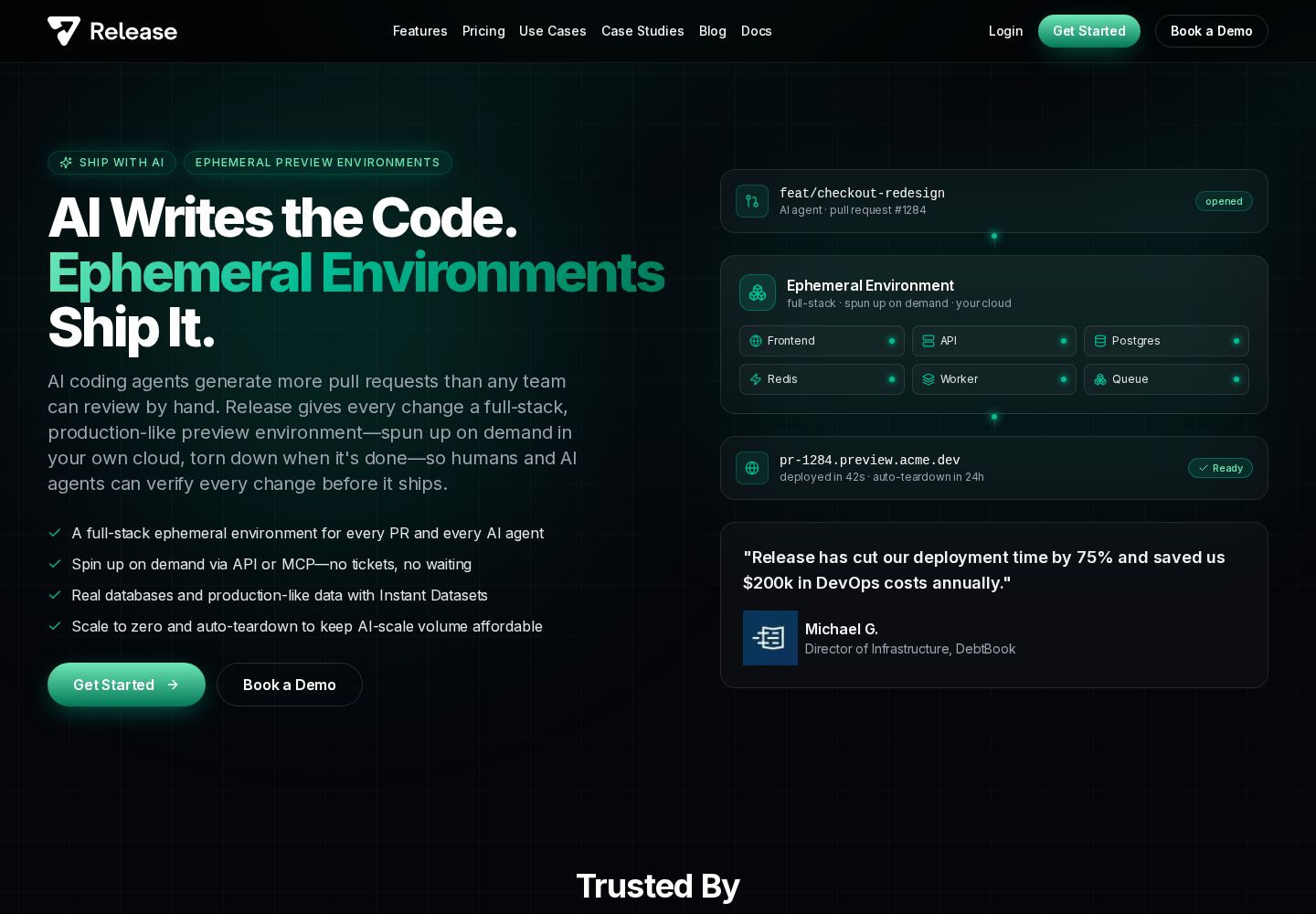The image size is (1316, 914).
Task: Go to Case Studies in navigation
Action: point(642,31)
